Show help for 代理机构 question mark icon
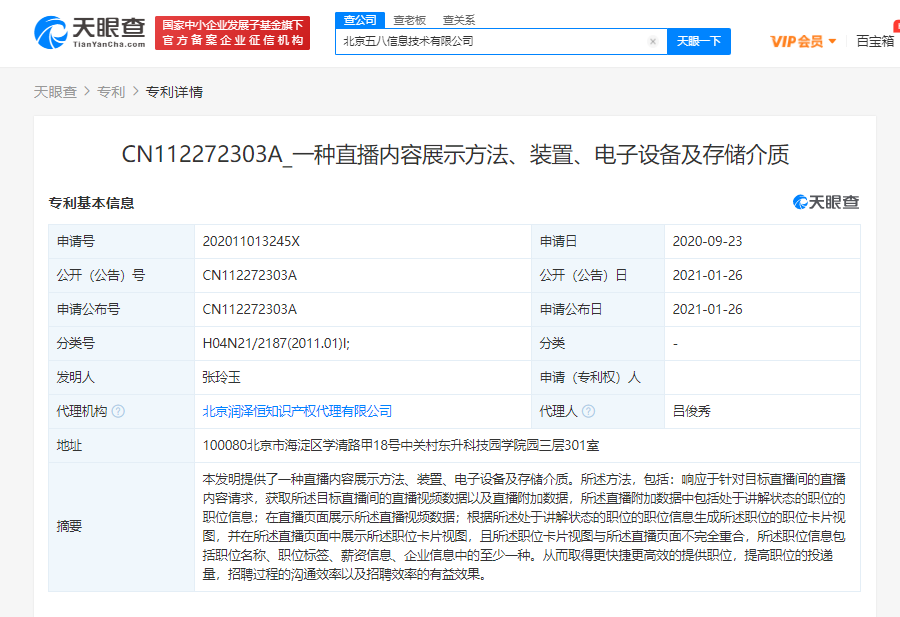This screenshot has height=617, width=900. (x=118, y=411)
